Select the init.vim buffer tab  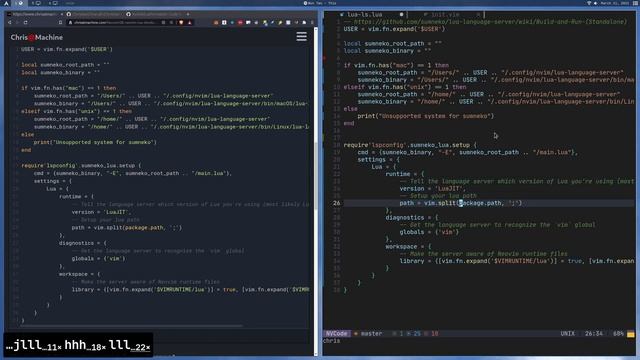(445, 14)
